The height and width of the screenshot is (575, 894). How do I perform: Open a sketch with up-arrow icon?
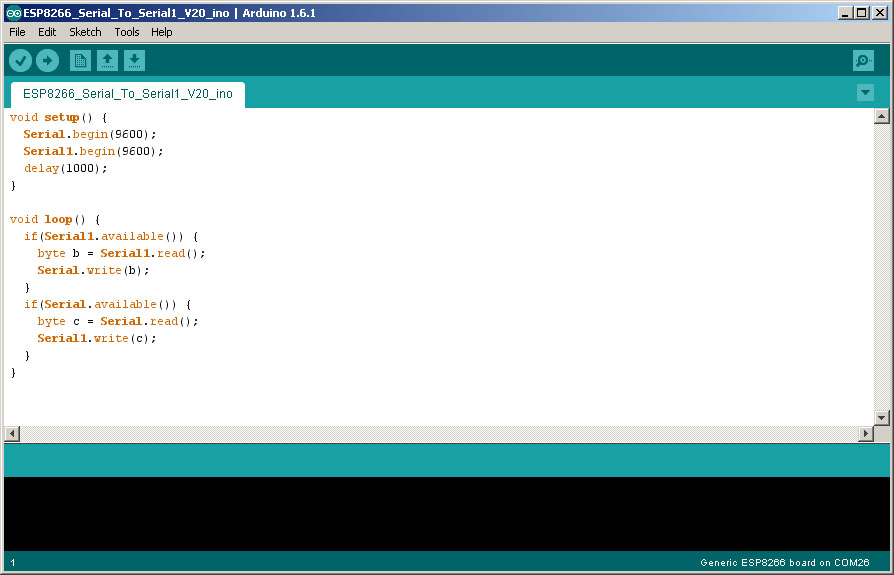pos(107,60)
